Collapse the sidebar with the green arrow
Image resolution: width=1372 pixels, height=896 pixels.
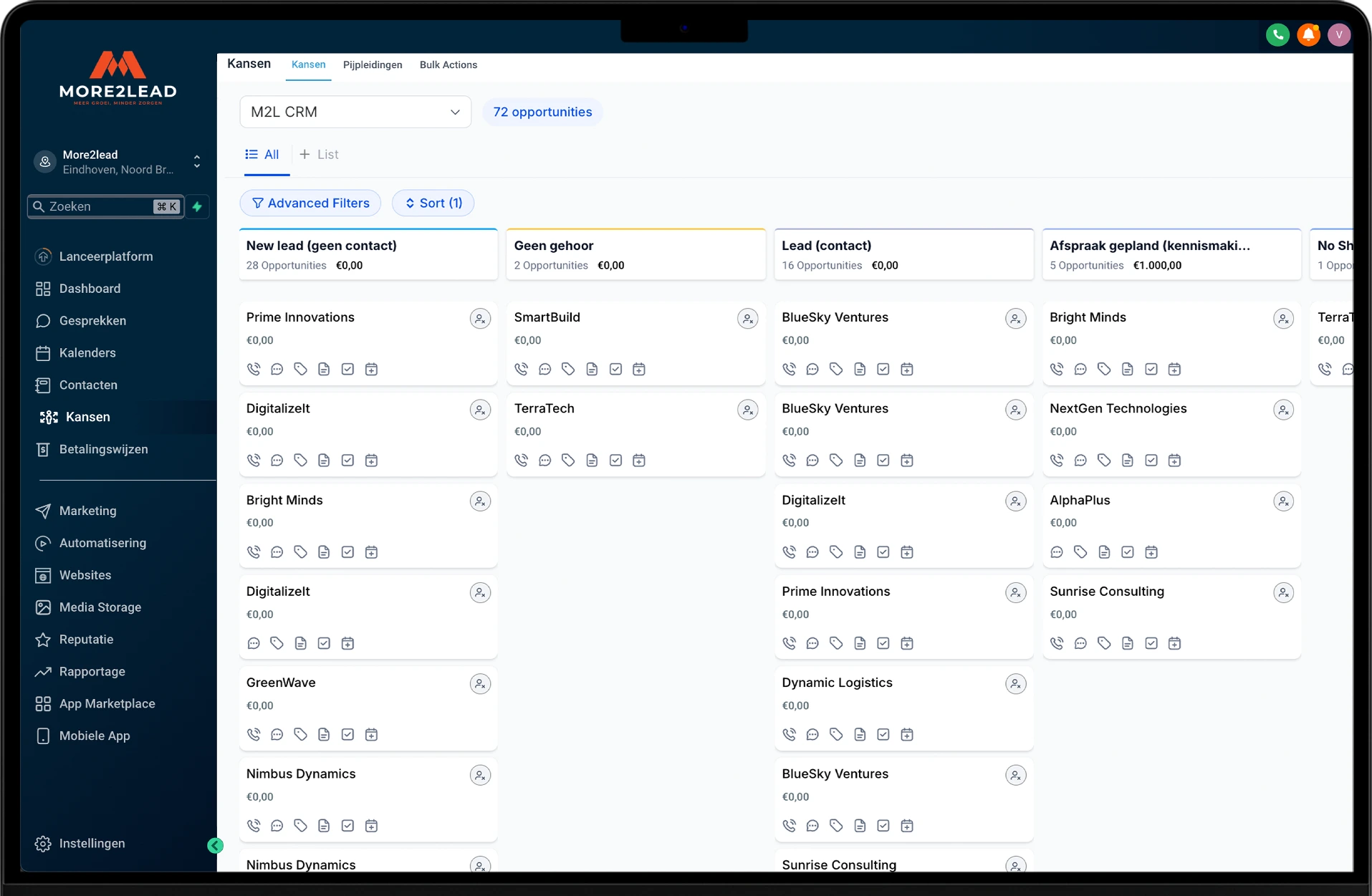[x=215, y=846]
